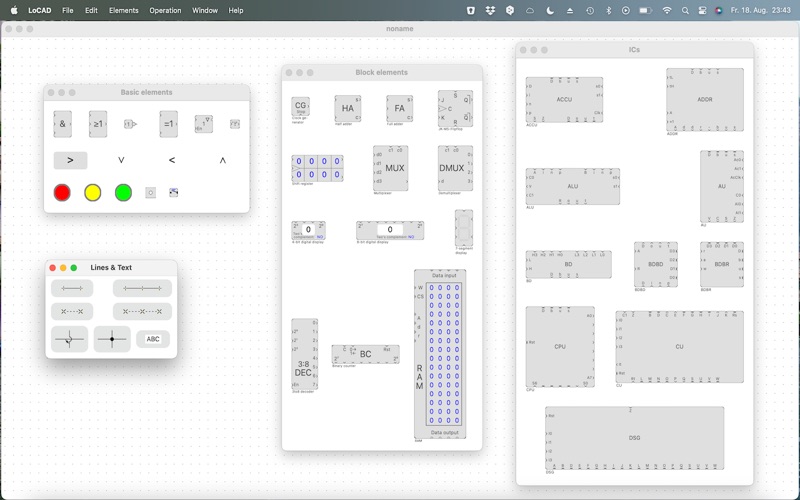The image size is (800, 500).
Task: Pick the CPU integrated circuit
Action: [560, 347]
